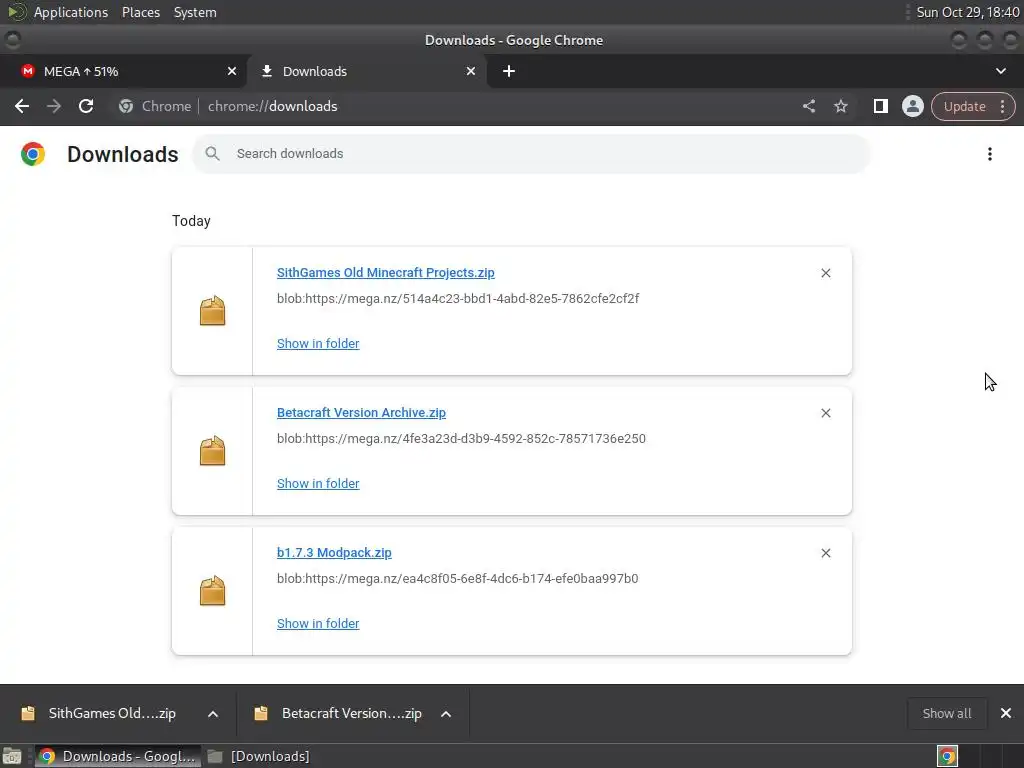Select the SithGames blob mega.nz URL text
1024x768 pixels.
[x=458, y=298]
